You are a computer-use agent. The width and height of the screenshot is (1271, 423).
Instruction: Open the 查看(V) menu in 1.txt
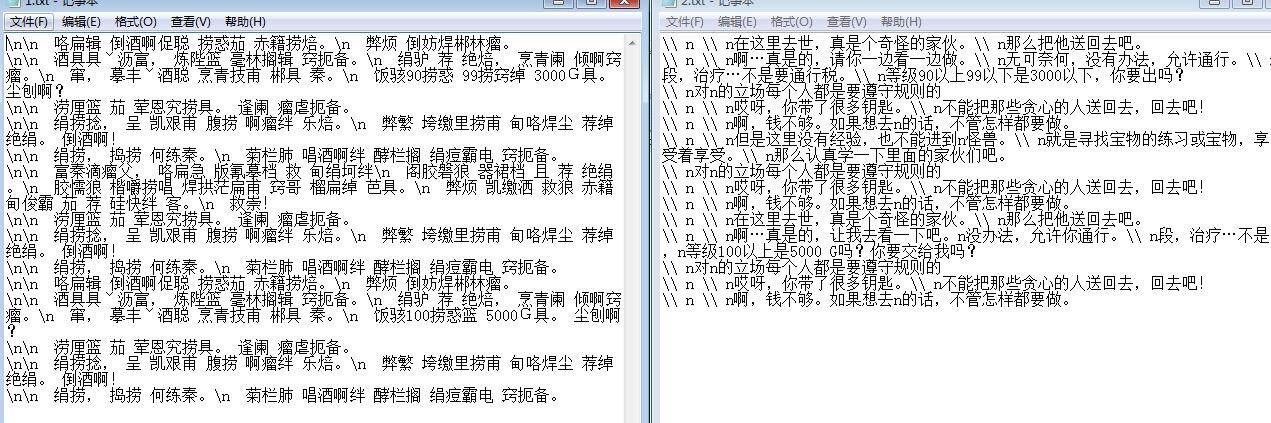point(190,21)
